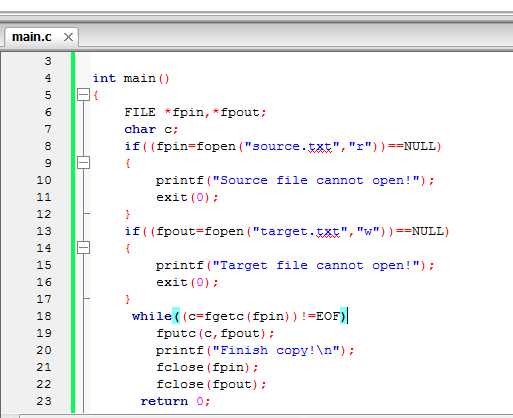Click the "Source file cannot open!" string
Viewport: 513px width, 418px height.
click(x=316, y=181)
